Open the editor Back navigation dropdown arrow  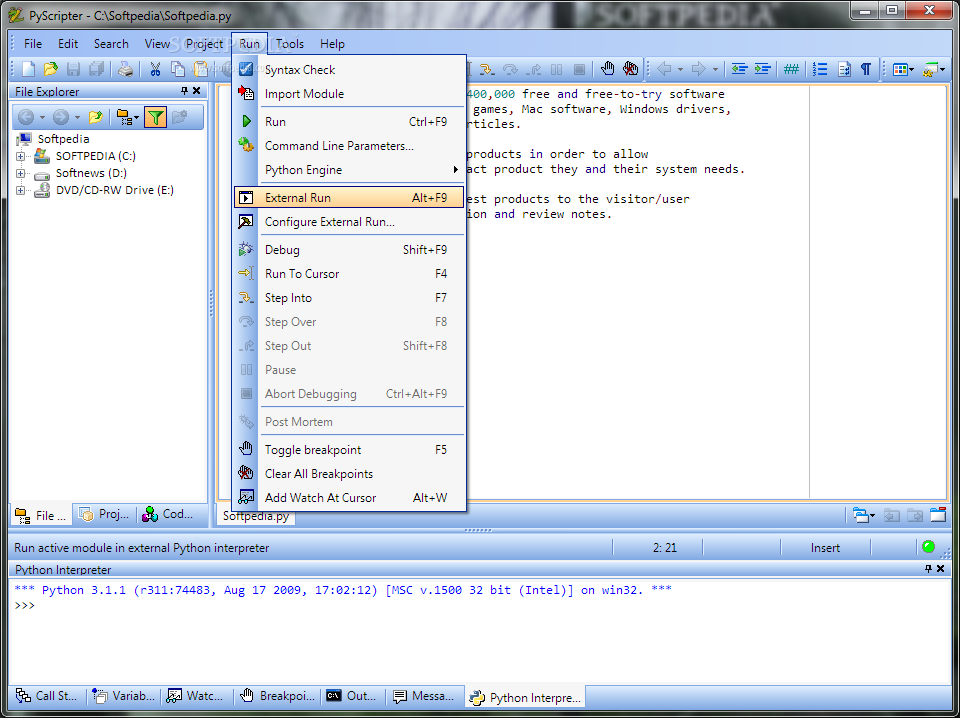click(x=680, y=69)
